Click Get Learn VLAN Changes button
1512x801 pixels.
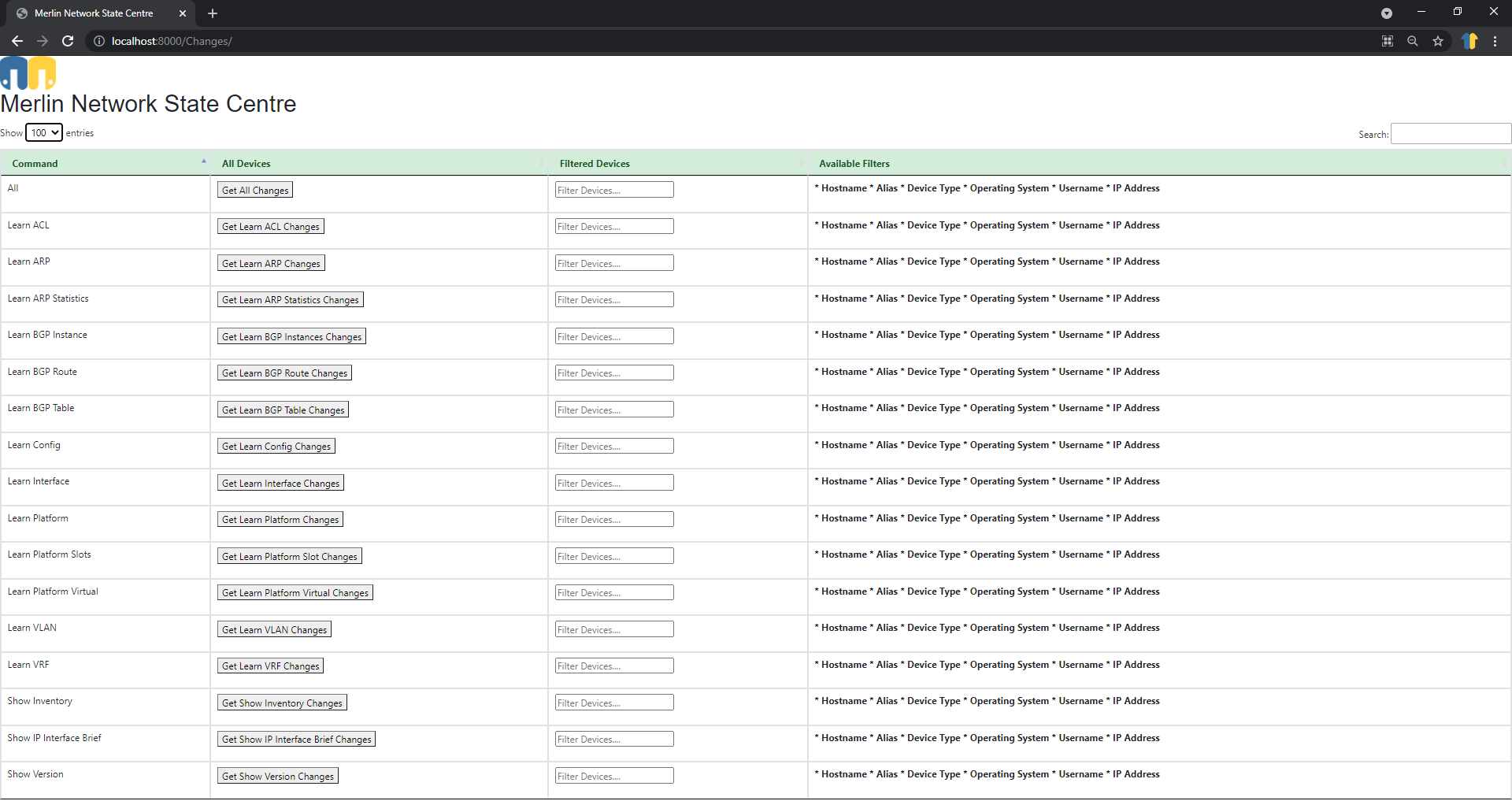(x=274, y=629)
